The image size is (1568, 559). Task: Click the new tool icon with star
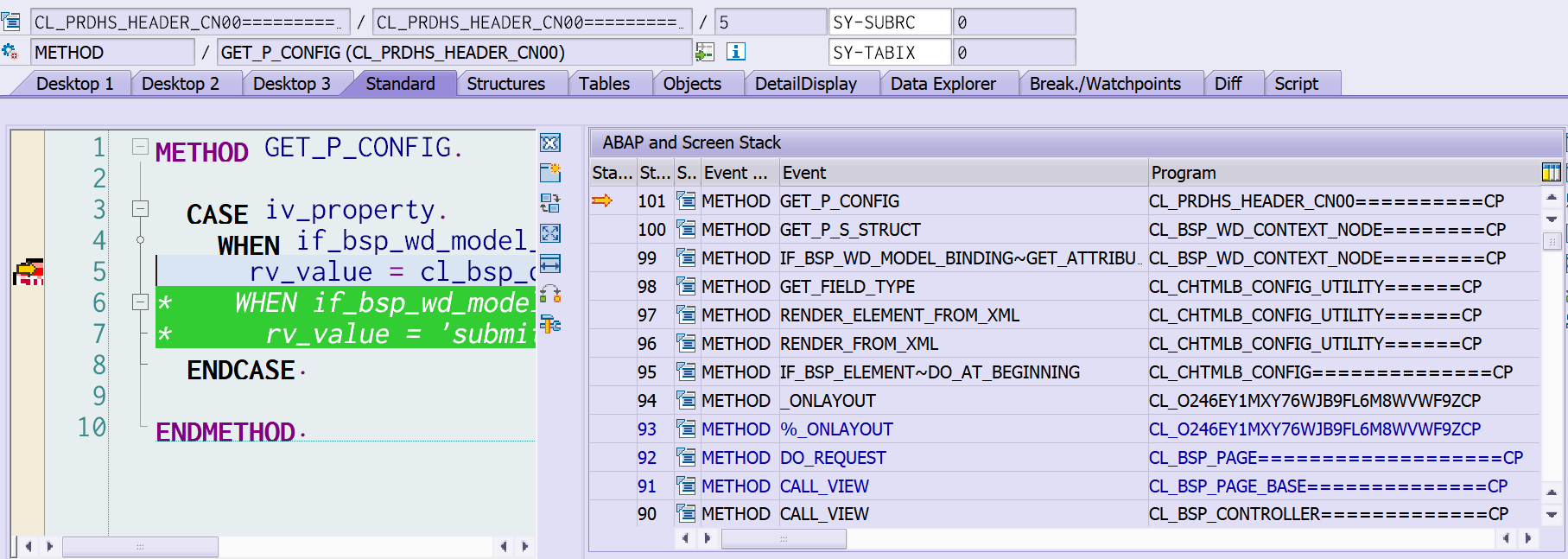click(x=549, y=173)
